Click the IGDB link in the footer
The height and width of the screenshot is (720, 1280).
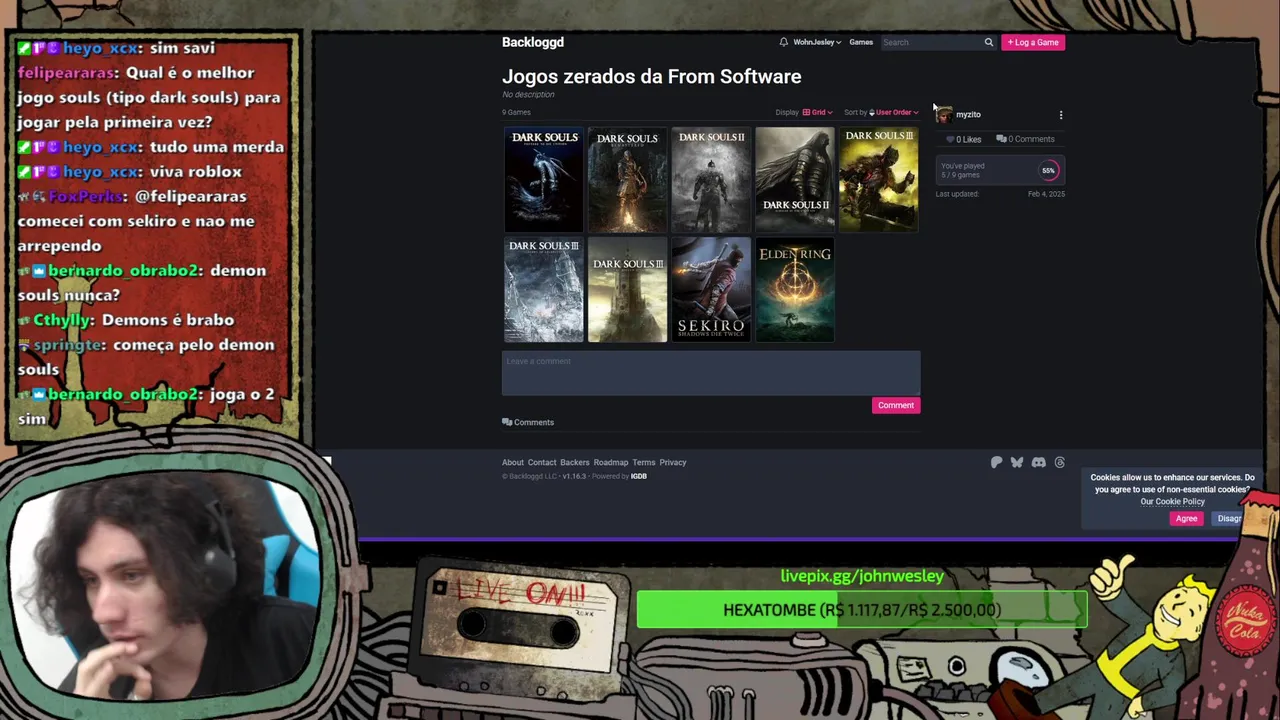pyautogui.click(x=639, y=476)
